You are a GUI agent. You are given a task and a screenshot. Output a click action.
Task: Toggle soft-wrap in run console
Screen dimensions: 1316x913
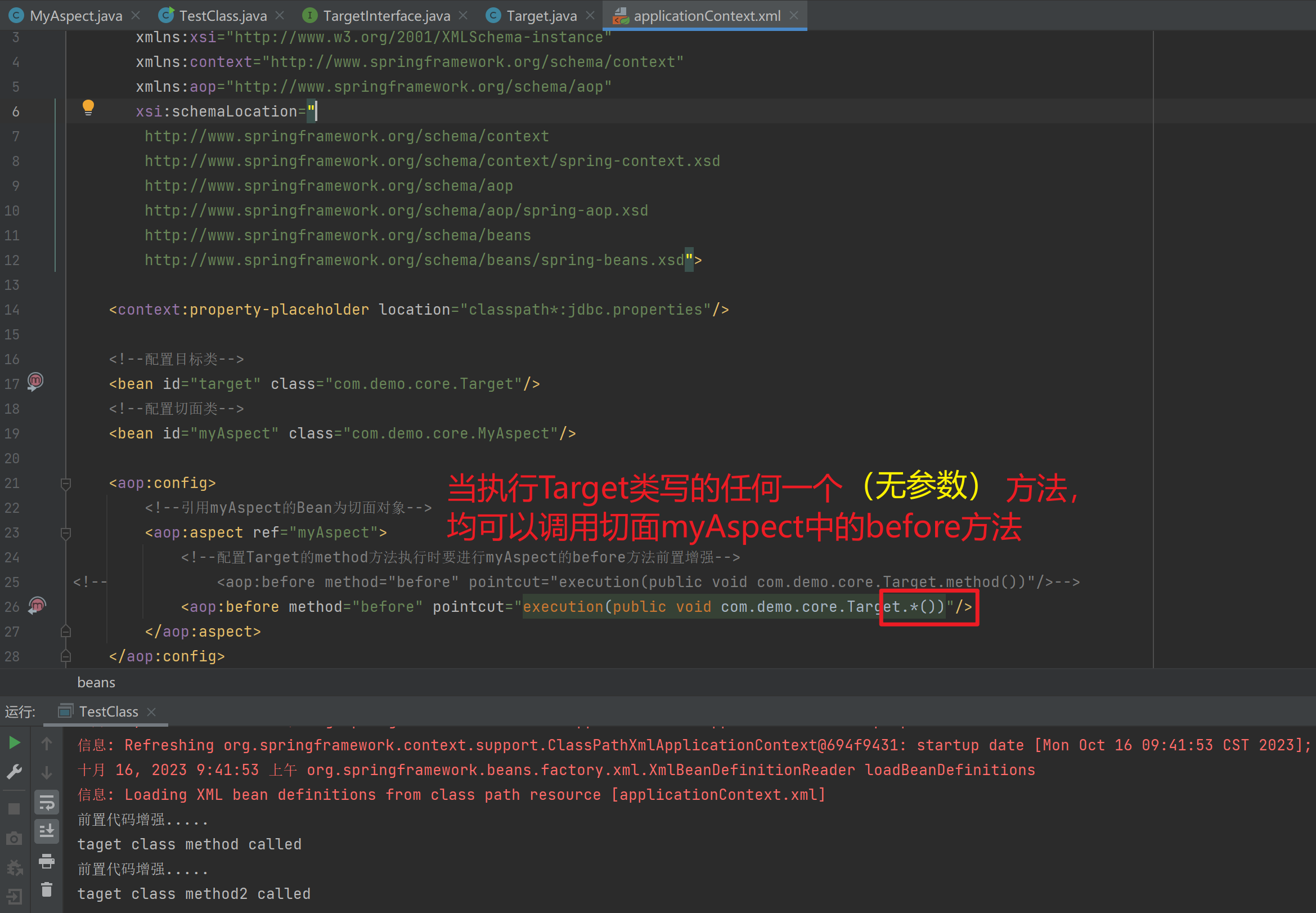[x=46, y=803]
